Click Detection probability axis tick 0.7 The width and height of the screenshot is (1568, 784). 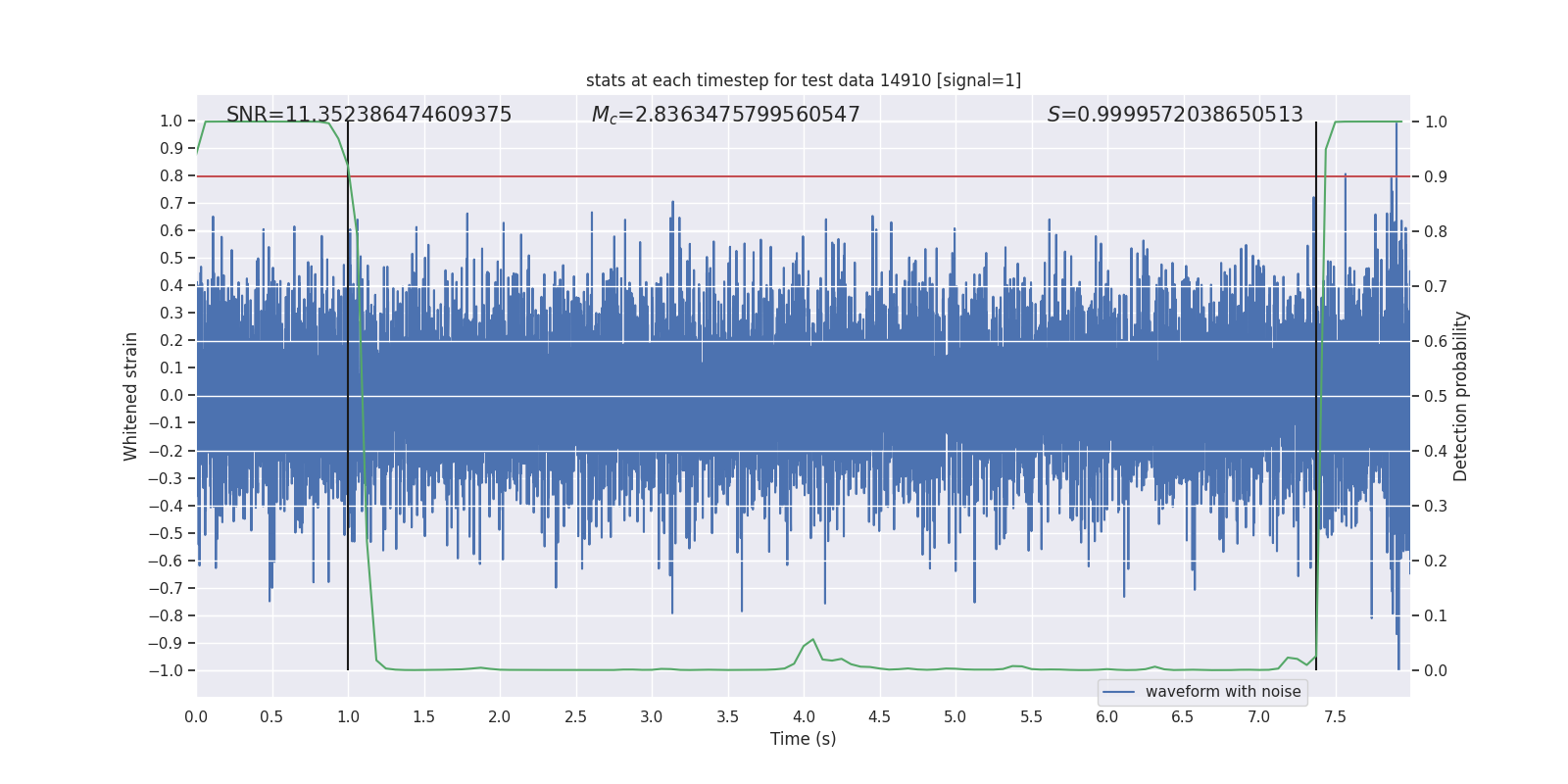pos(1436,286)
